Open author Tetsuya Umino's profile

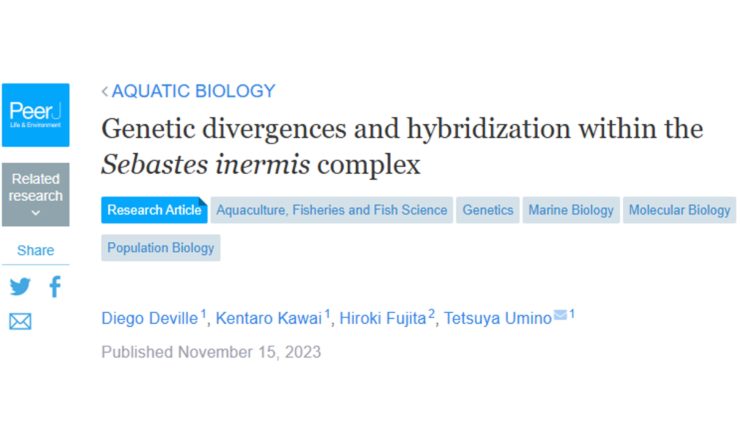[498, 318]
